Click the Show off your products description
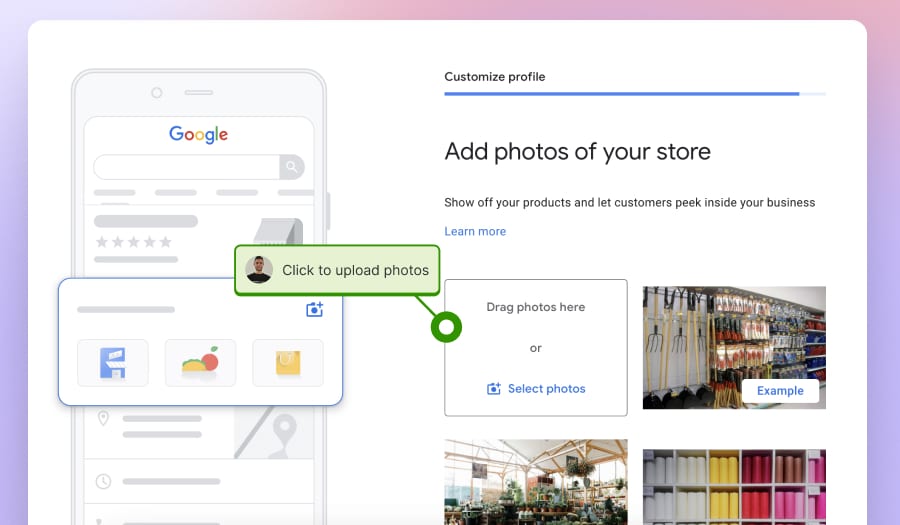 click(x=630, y=203)
